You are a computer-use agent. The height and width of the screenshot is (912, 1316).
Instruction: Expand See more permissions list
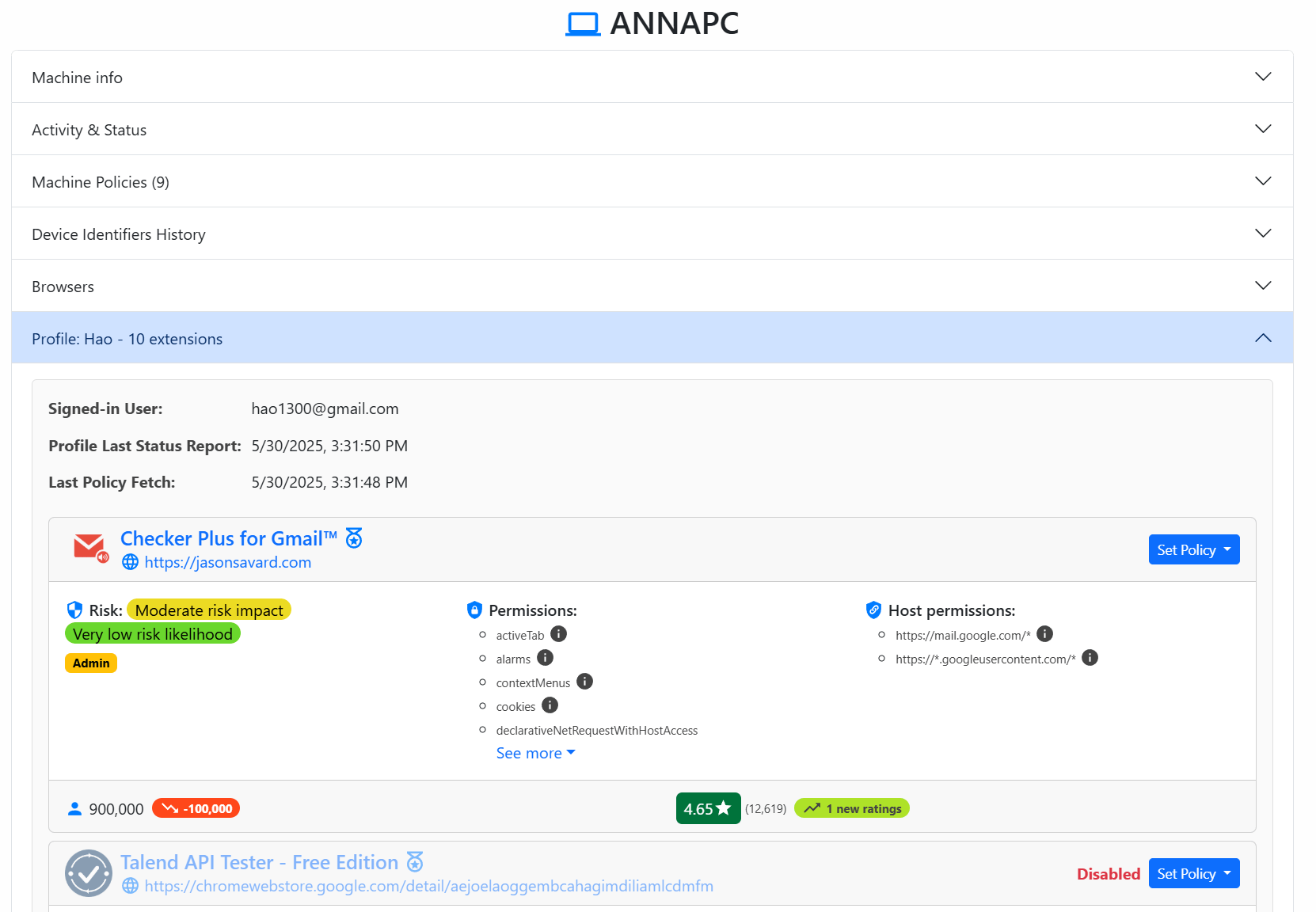point(535,753)
